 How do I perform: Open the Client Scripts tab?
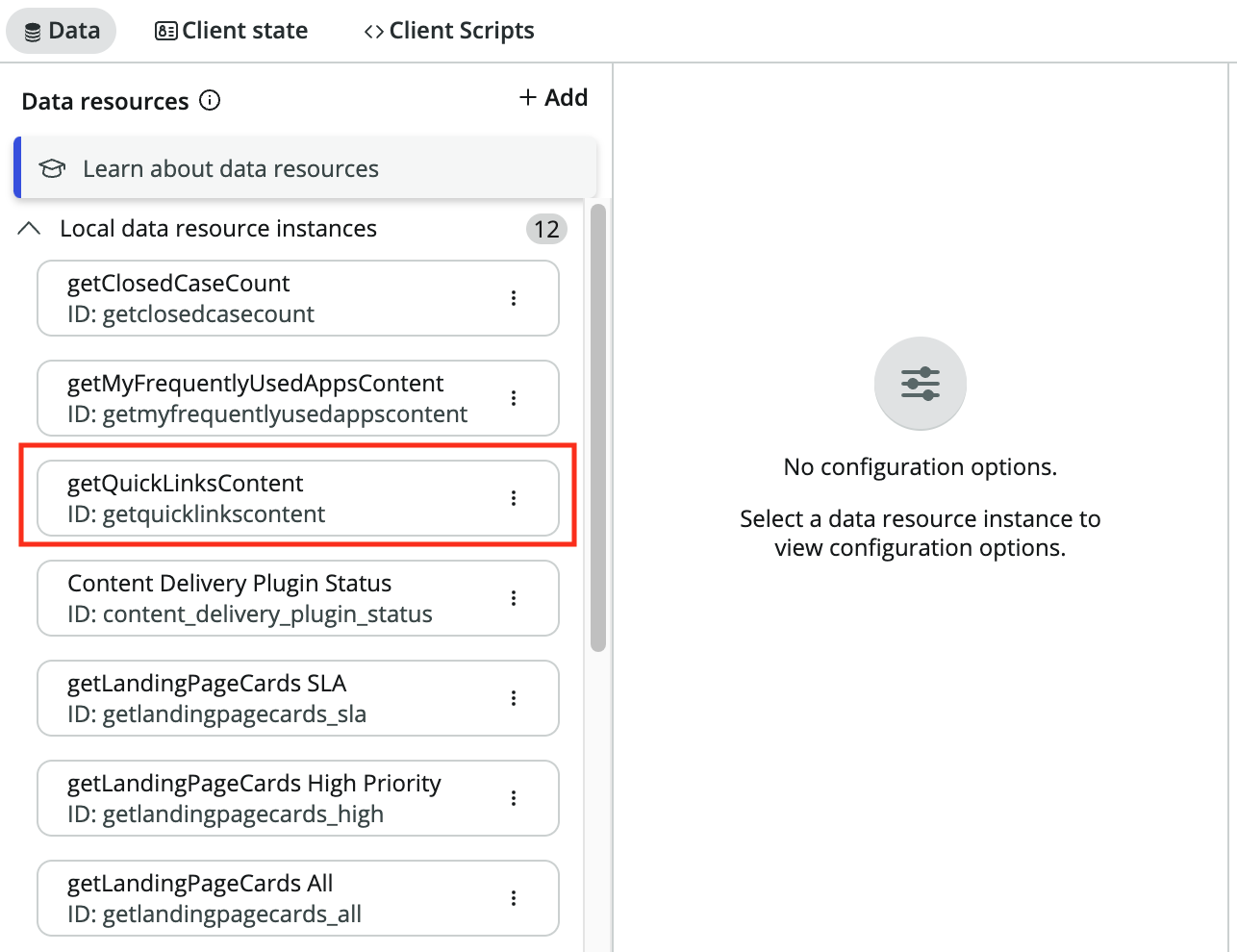[449, 31]
